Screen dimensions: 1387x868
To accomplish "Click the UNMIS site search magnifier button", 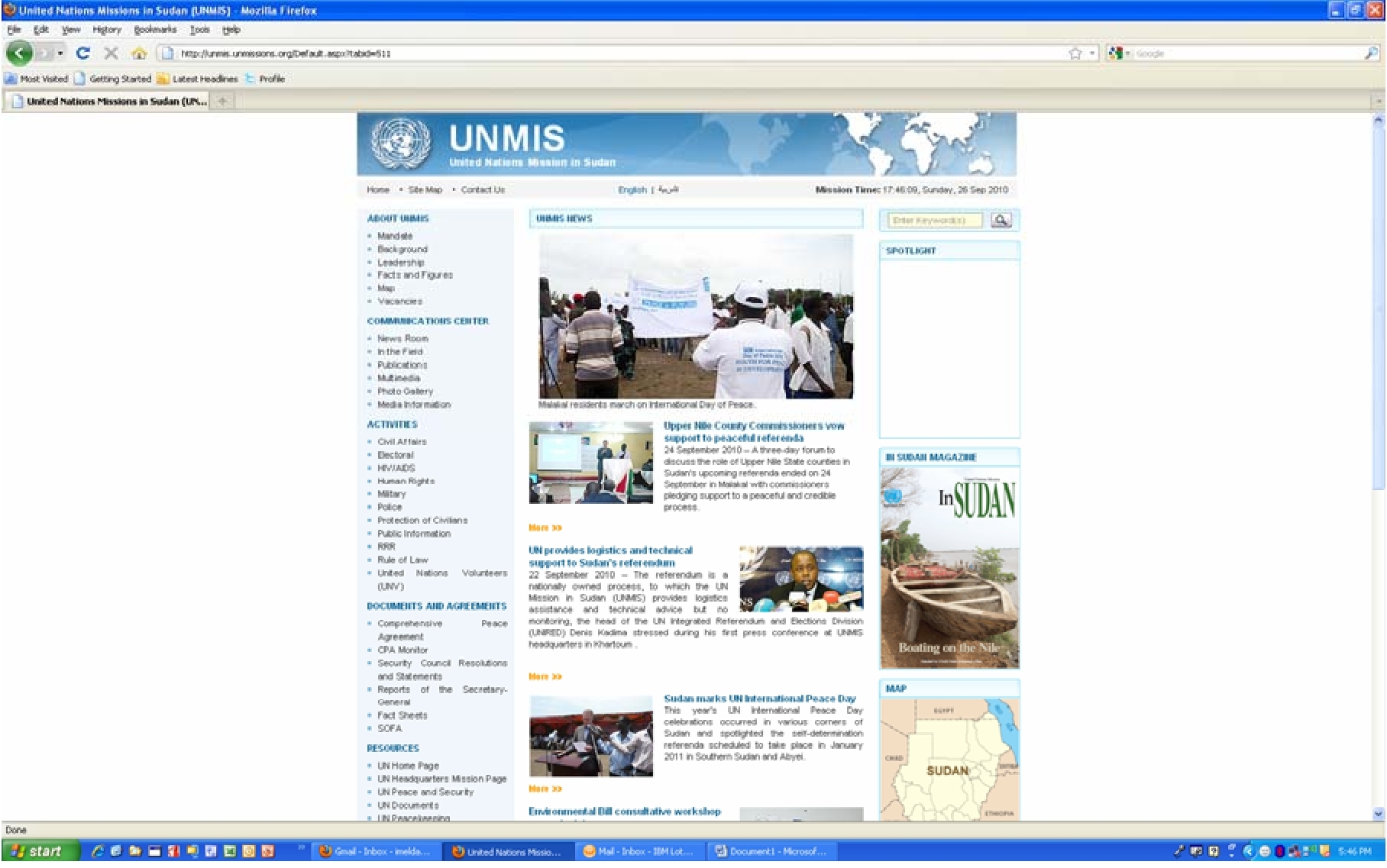I will coord(1001,221).
